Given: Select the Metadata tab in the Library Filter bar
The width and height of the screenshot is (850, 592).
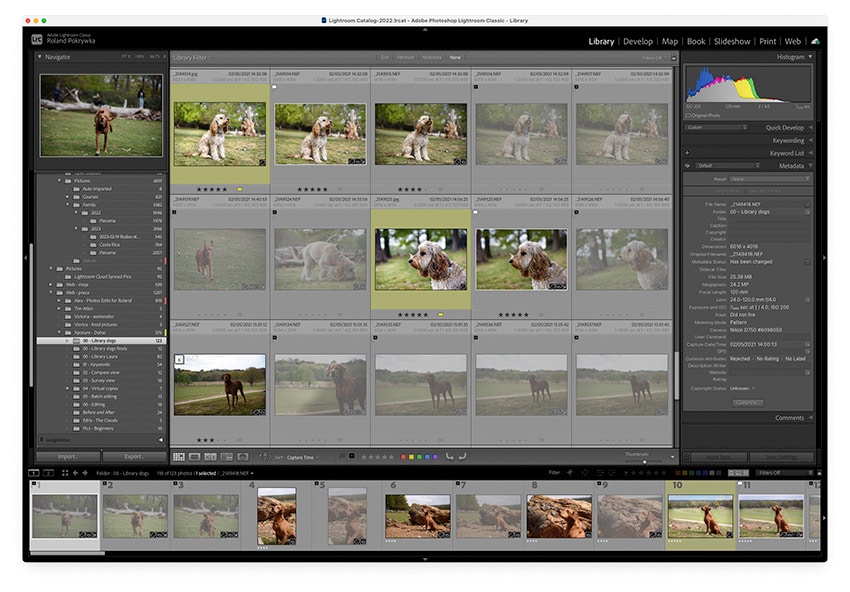Looking at the screenshot, I should (x=433, y=58).
